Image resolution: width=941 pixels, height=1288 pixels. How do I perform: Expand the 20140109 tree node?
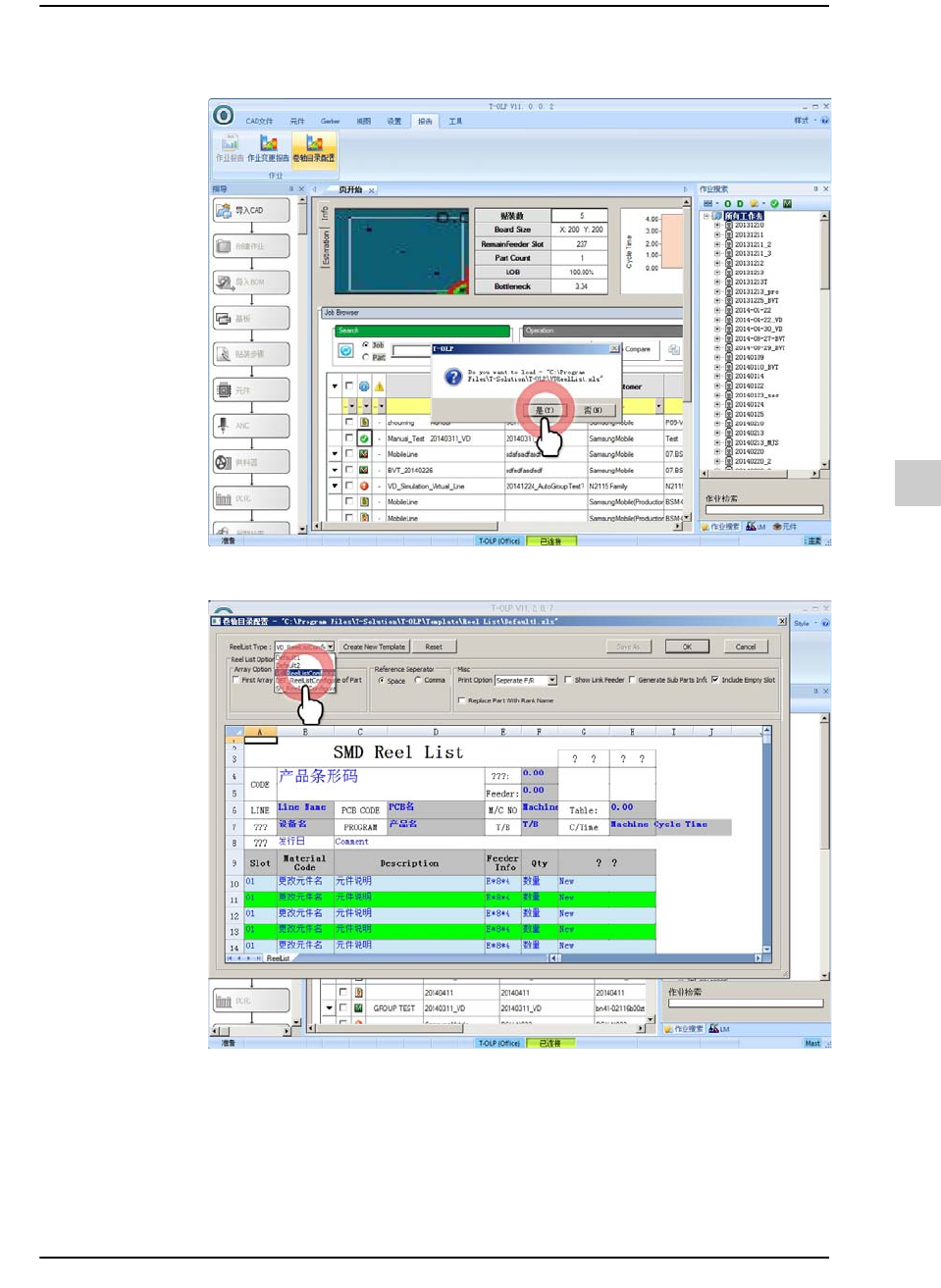717,357
